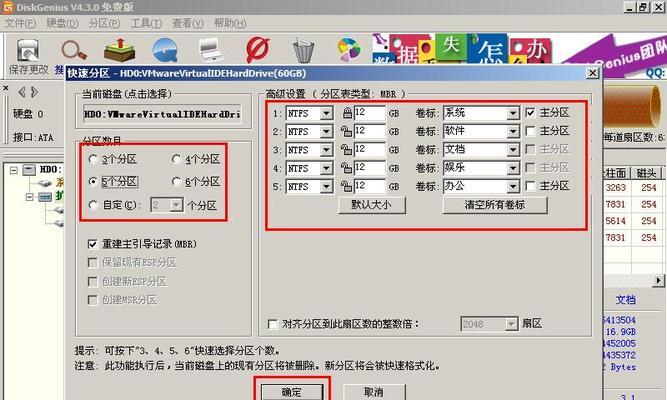Check 主分区 checkbox for partition 2
The image size is (667, 400).
530,131
